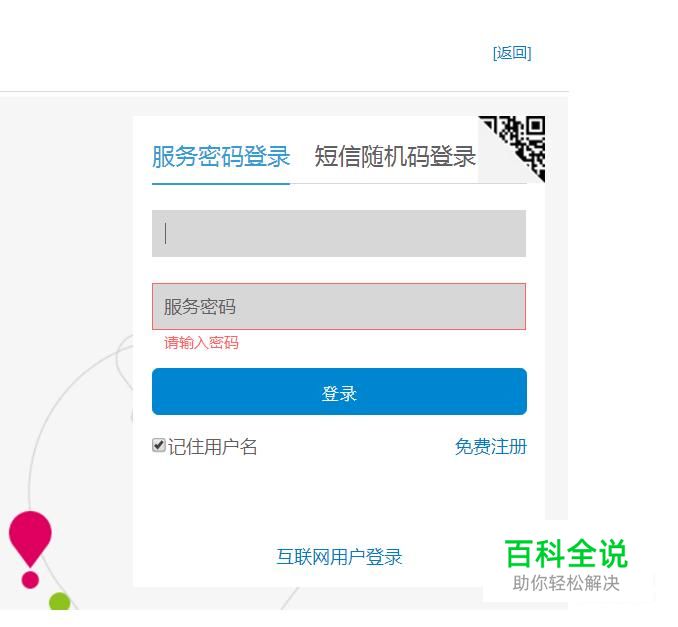The image size is (678, 627).
Task: Click the magenta balloon pin graphic
Action: (x=30, y=538)
